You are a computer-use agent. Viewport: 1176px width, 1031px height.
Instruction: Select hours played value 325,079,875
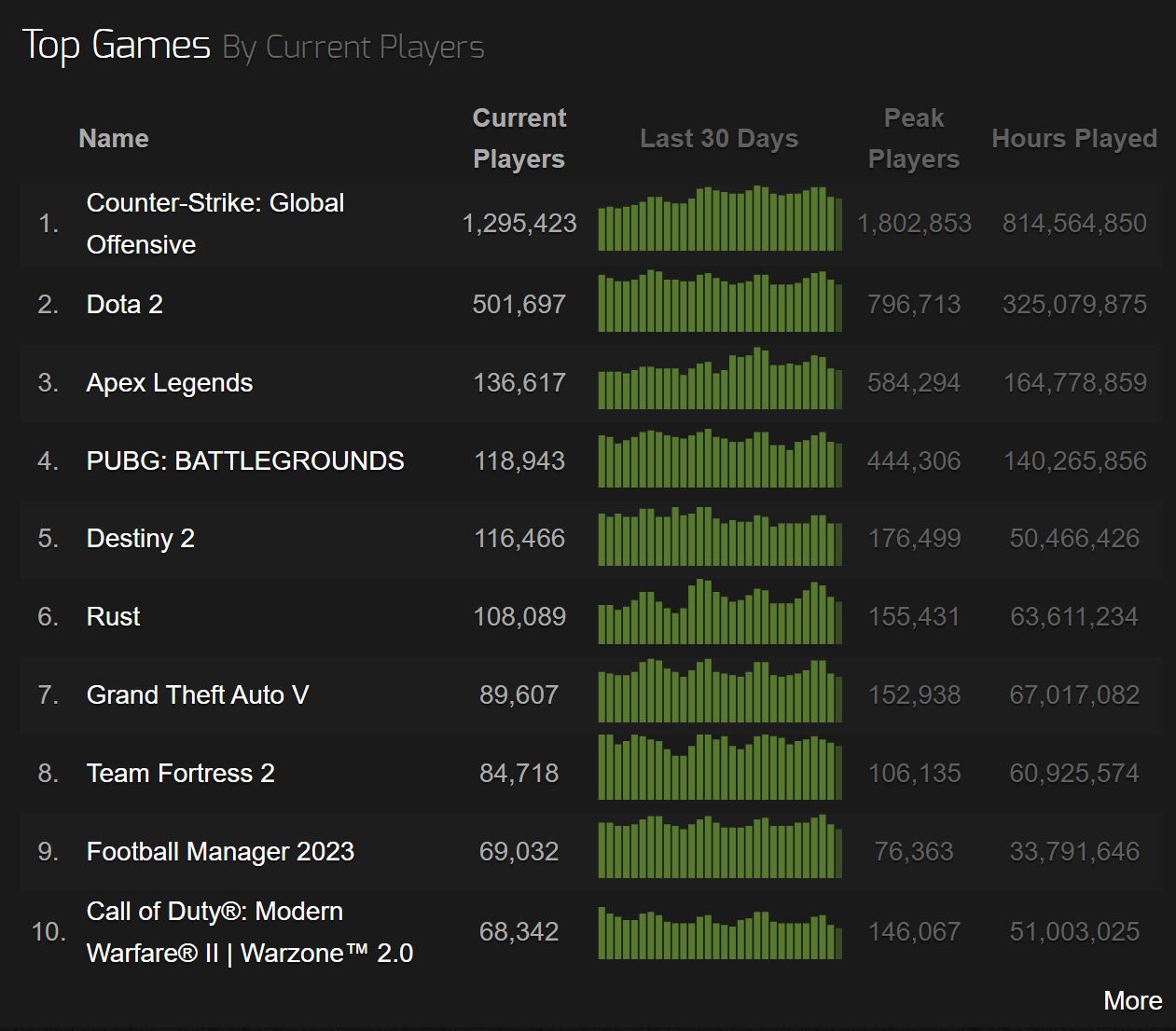[x=1074, y=304]
